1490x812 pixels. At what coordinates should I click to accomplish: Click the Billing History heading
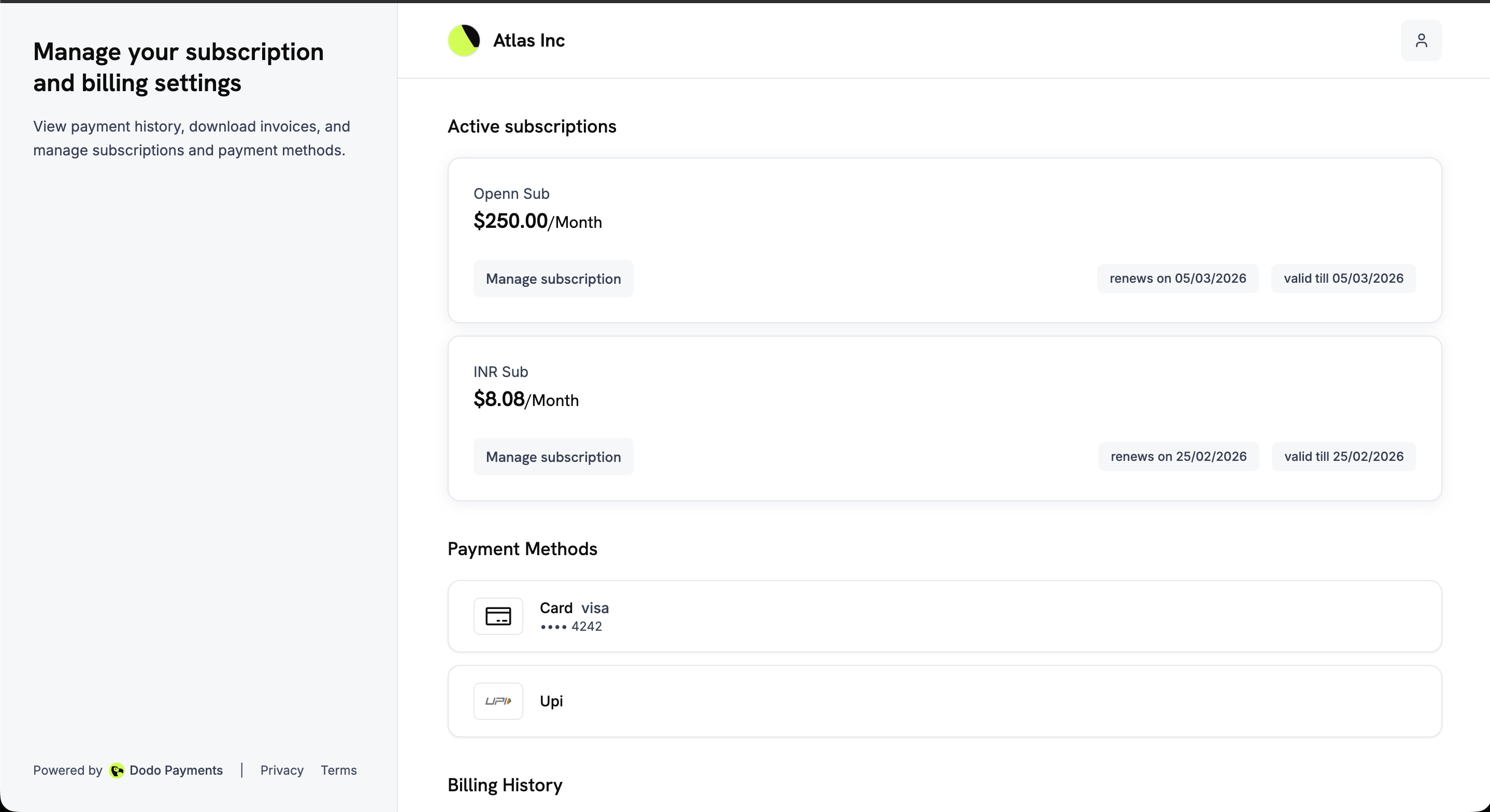[x=505, y=786]
